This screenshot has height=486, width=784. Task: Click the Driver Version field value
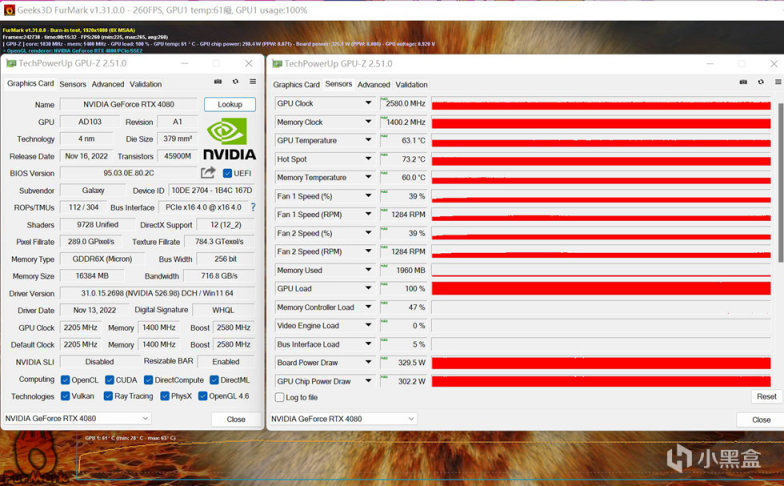click(x=157, y=293)
